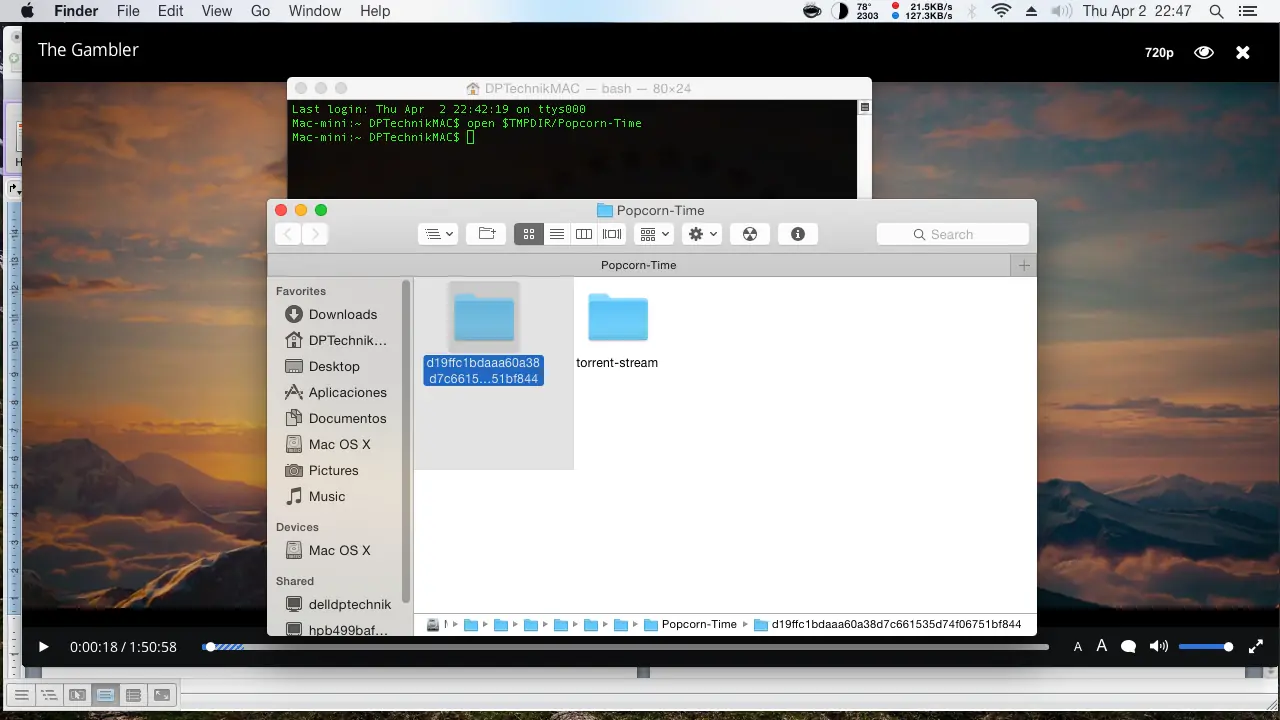The height and width of the screenshot is (720, 1280).
Task: Open Downloads in the Finder sidebar
Action: [x=342, y=314]
